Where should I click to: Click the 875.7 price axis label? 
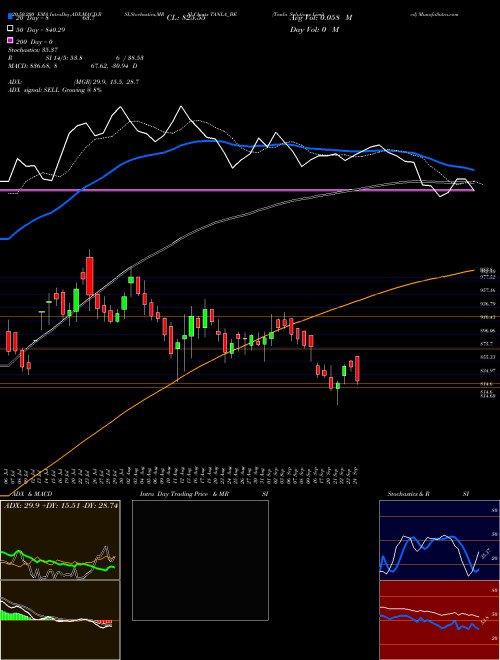486,344
